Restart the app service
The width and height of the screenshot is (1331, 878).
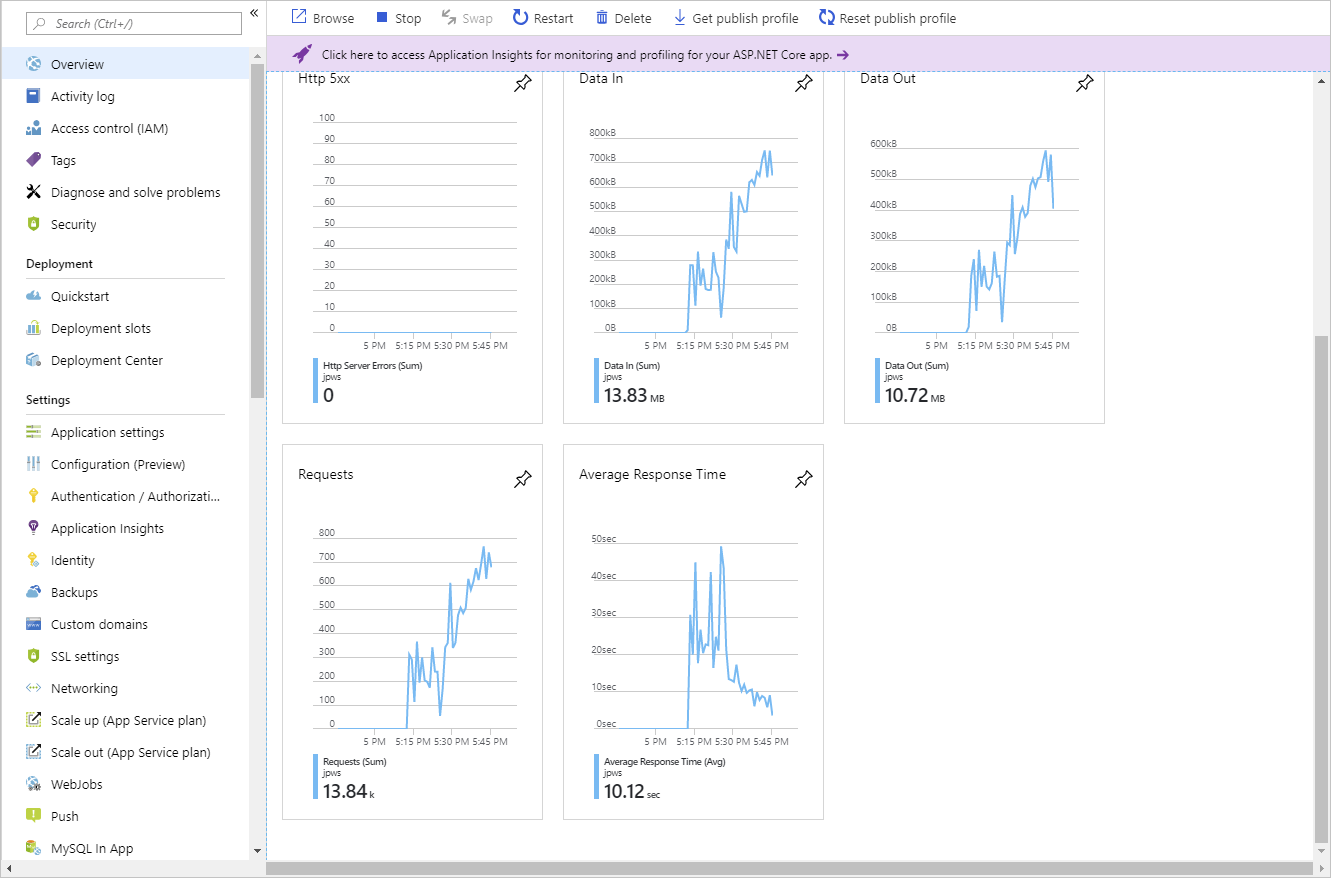(543, 18)
